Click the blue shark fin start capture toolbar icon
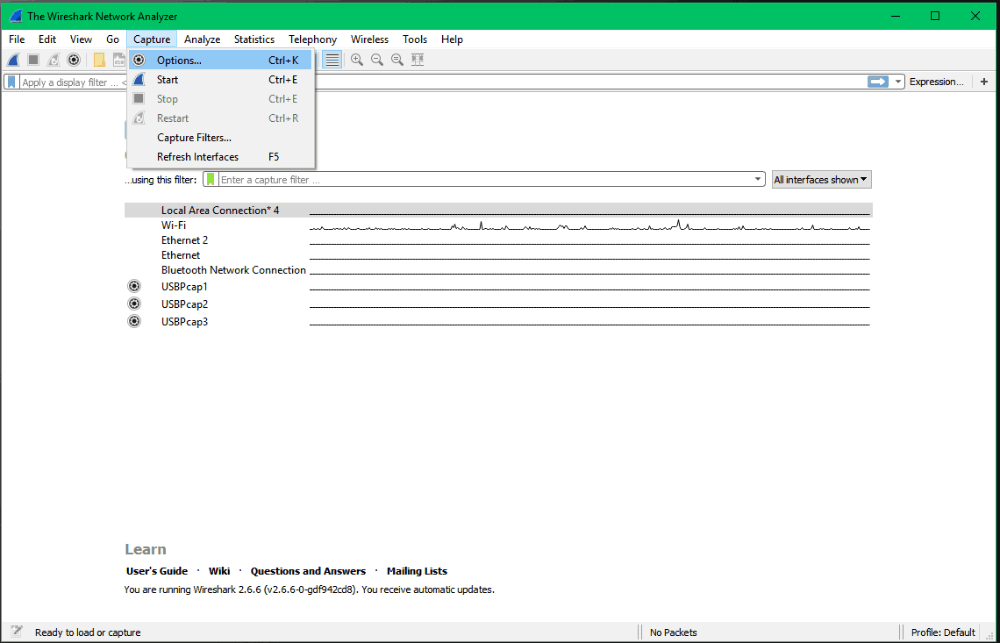 coord(13,60)
